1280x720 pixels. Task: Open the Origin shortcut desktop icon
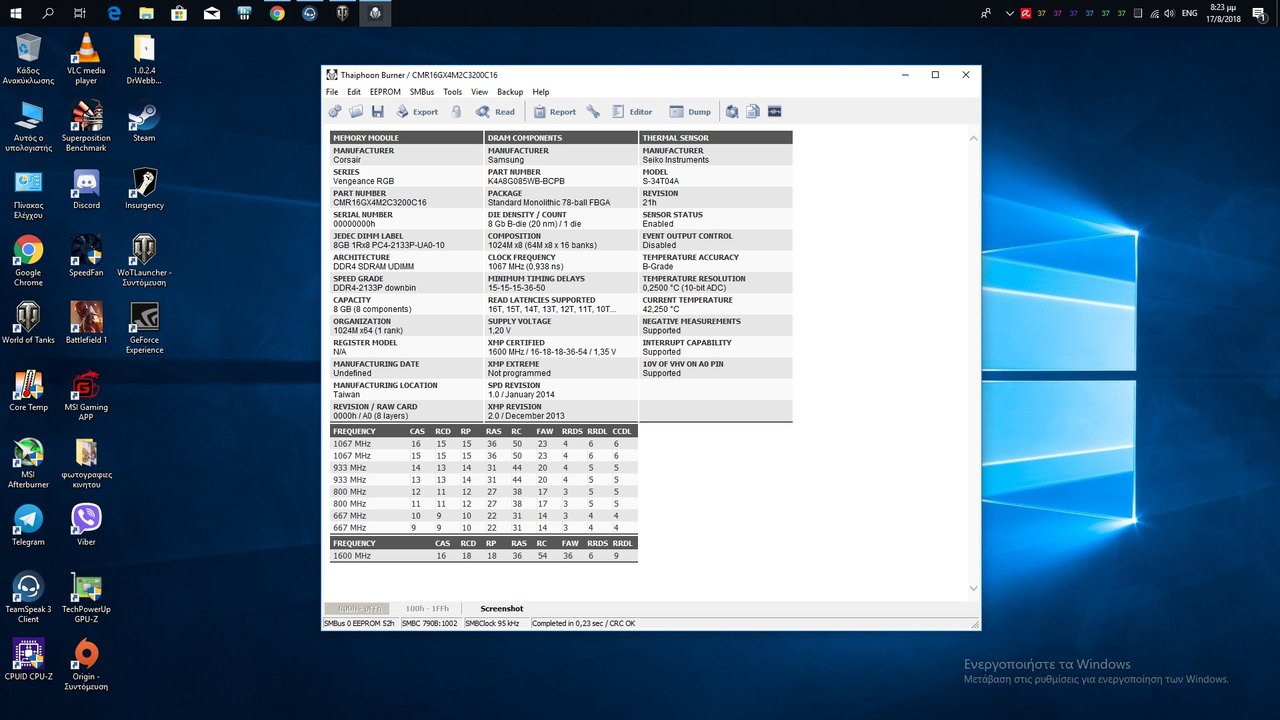click(86, 666)
